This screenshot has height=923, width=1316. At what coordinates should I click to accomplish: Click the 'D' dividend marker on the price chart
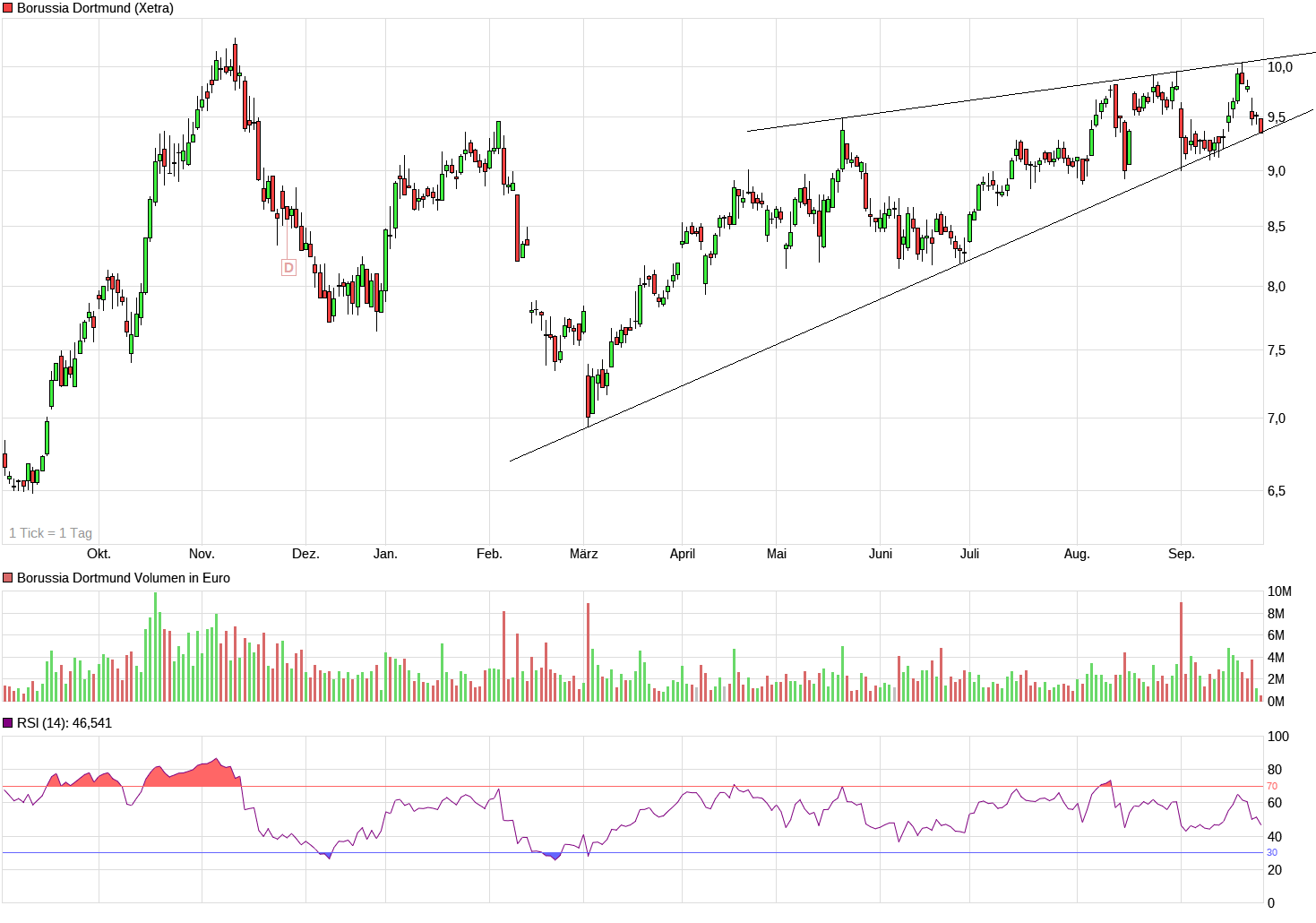tap(288, 267)
